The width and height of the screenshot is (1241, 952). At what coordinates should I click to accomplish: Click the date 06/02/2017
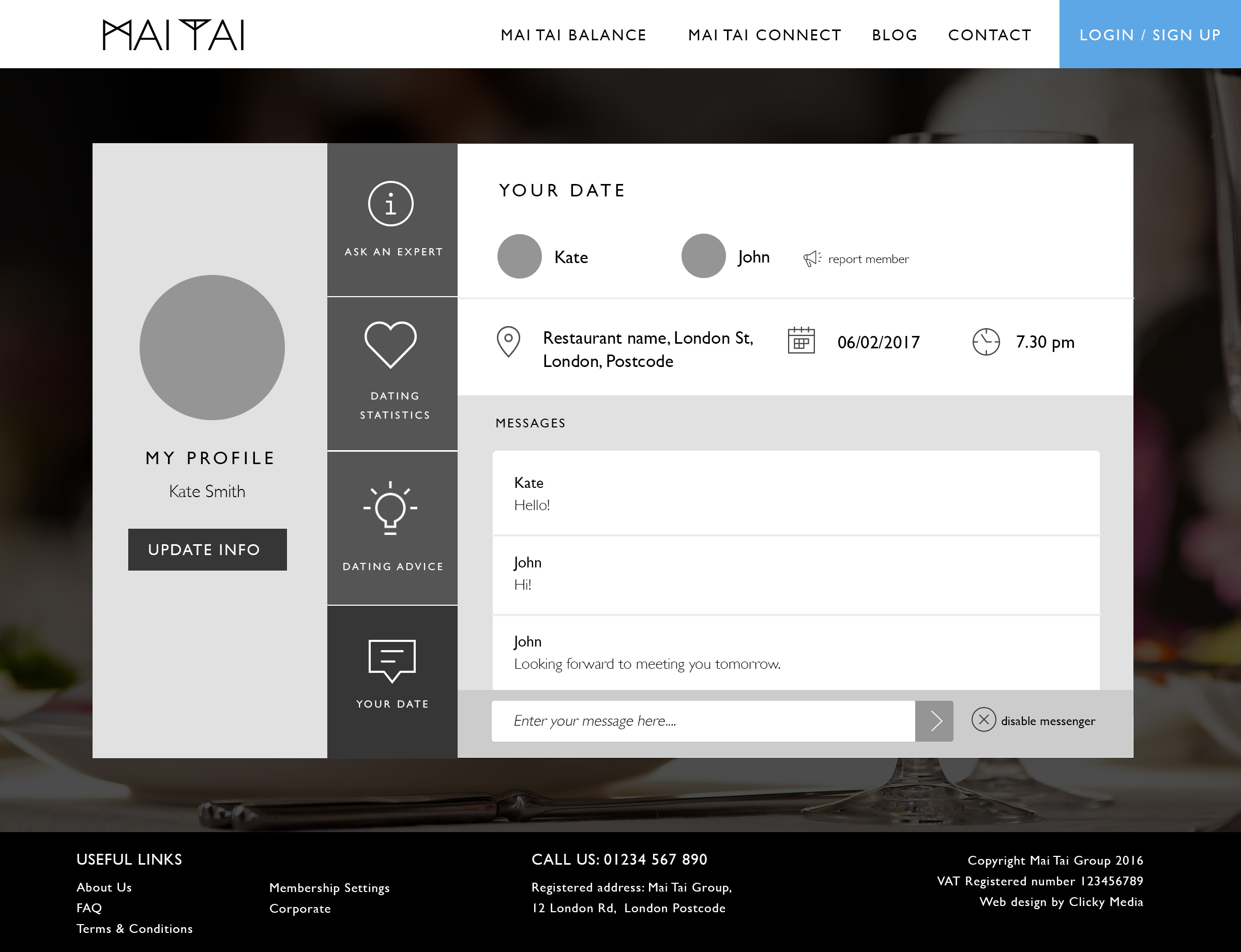879,342
